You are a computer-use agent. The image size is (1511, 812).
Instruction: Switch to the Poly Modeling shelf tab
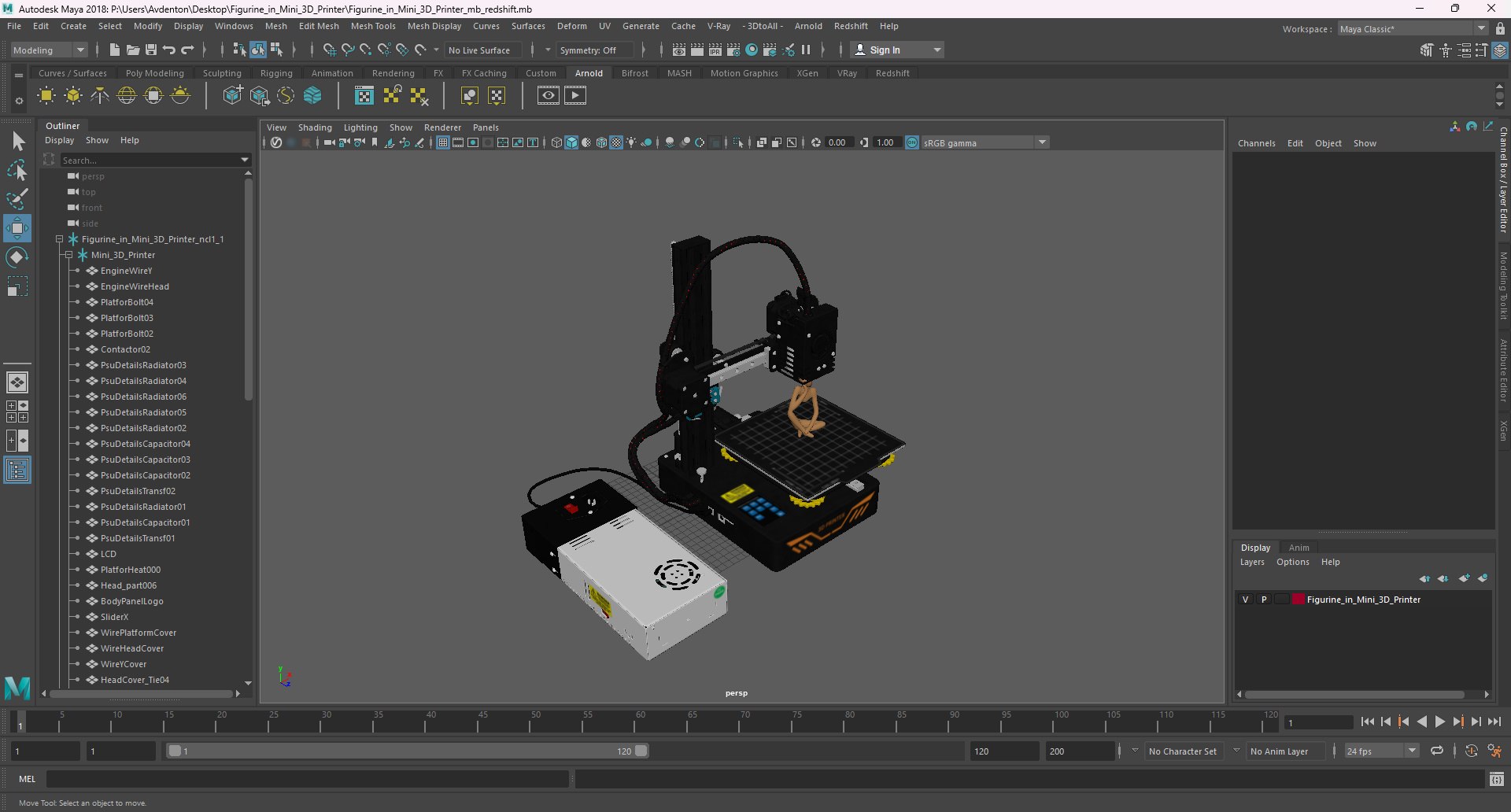155,73
